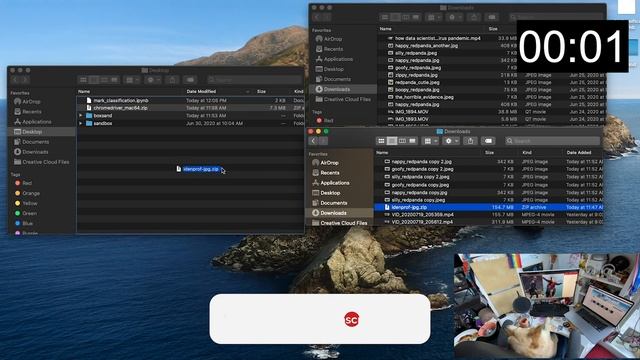Sort by Name column in front Downloads window
Screen dimensions: 640x360
coord(382,153)
